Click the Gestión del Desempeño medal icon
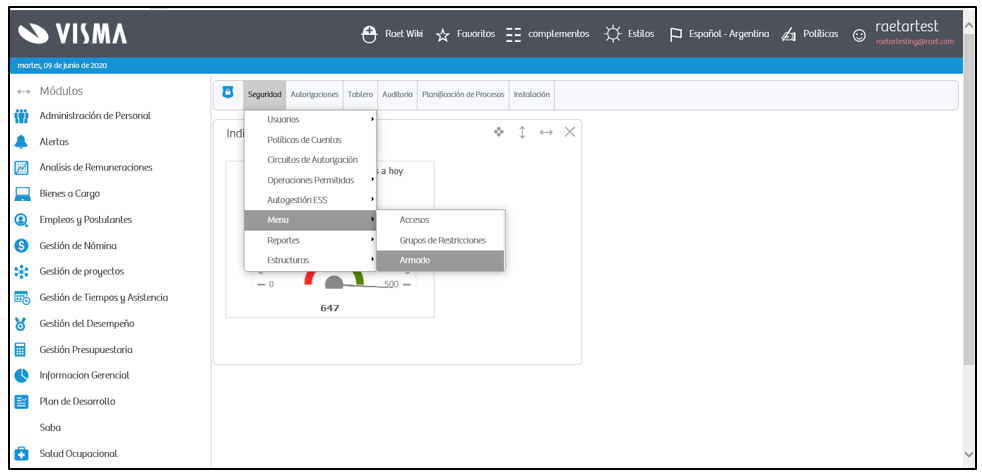 pos(22,324)
